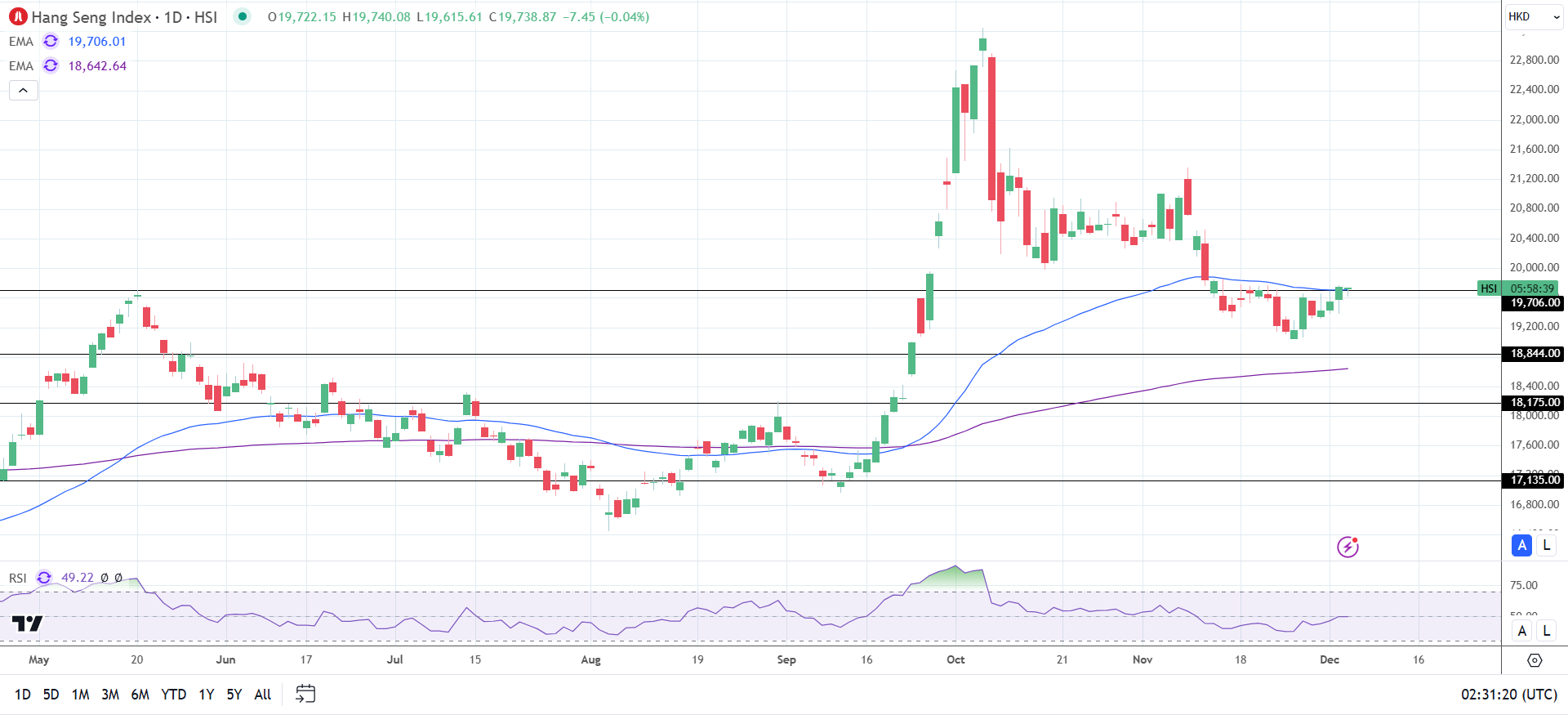Click the 18,844.00 horizontal line price label
1568x715 pixels.
[1534, 354]
